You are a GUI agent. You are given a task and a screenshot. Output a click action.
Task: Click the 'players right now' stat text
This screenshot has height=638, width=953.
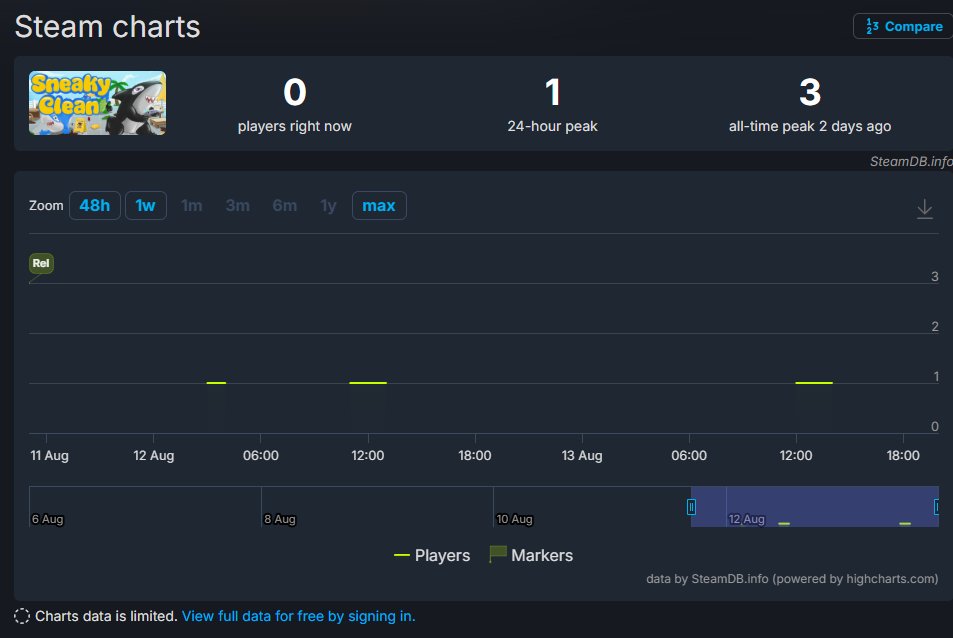(295, 126)
